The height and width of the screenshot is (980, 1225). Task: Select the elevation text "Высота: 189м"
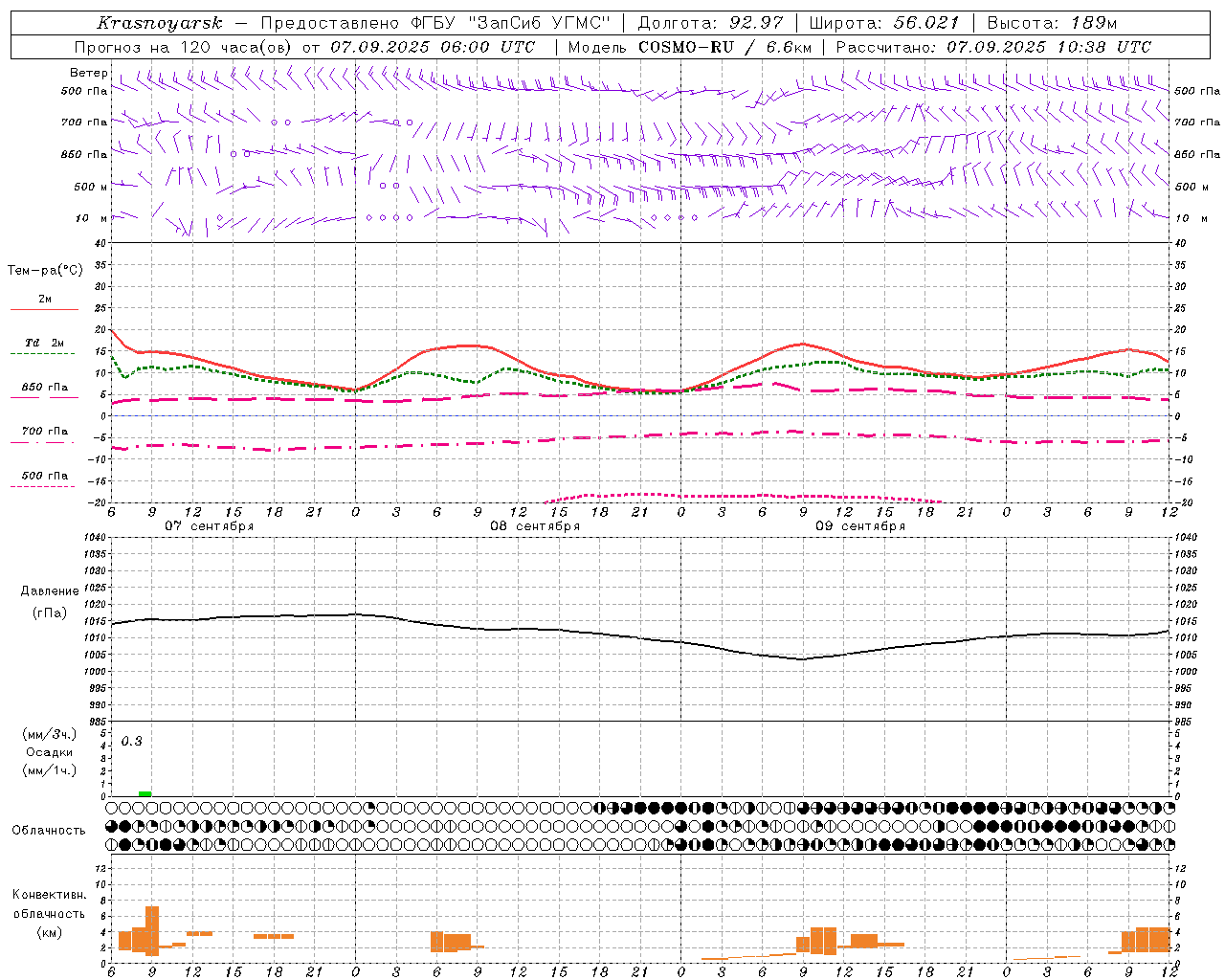coord(1052,23)
